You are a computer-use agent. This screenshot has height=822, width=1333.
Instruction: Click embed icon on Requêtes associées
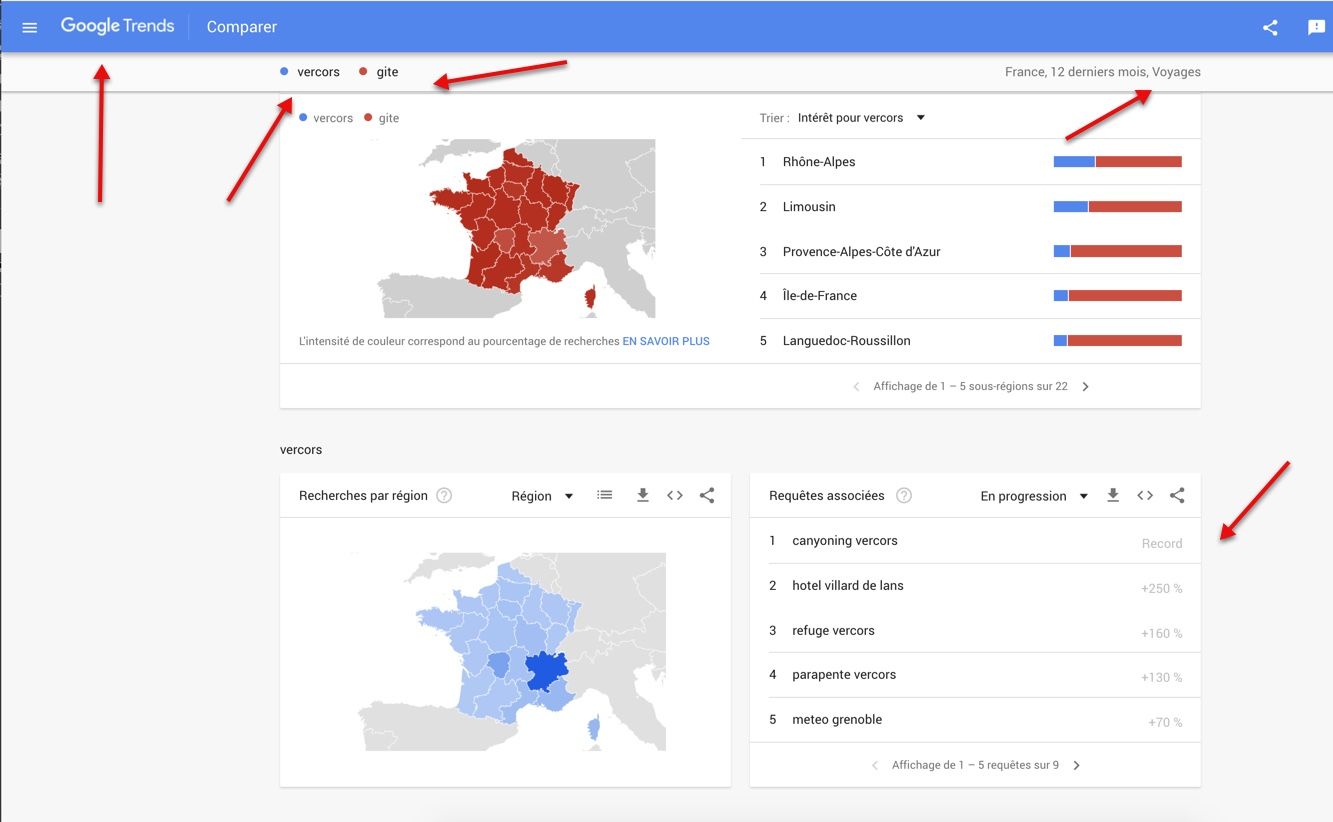click(1145, 495)
